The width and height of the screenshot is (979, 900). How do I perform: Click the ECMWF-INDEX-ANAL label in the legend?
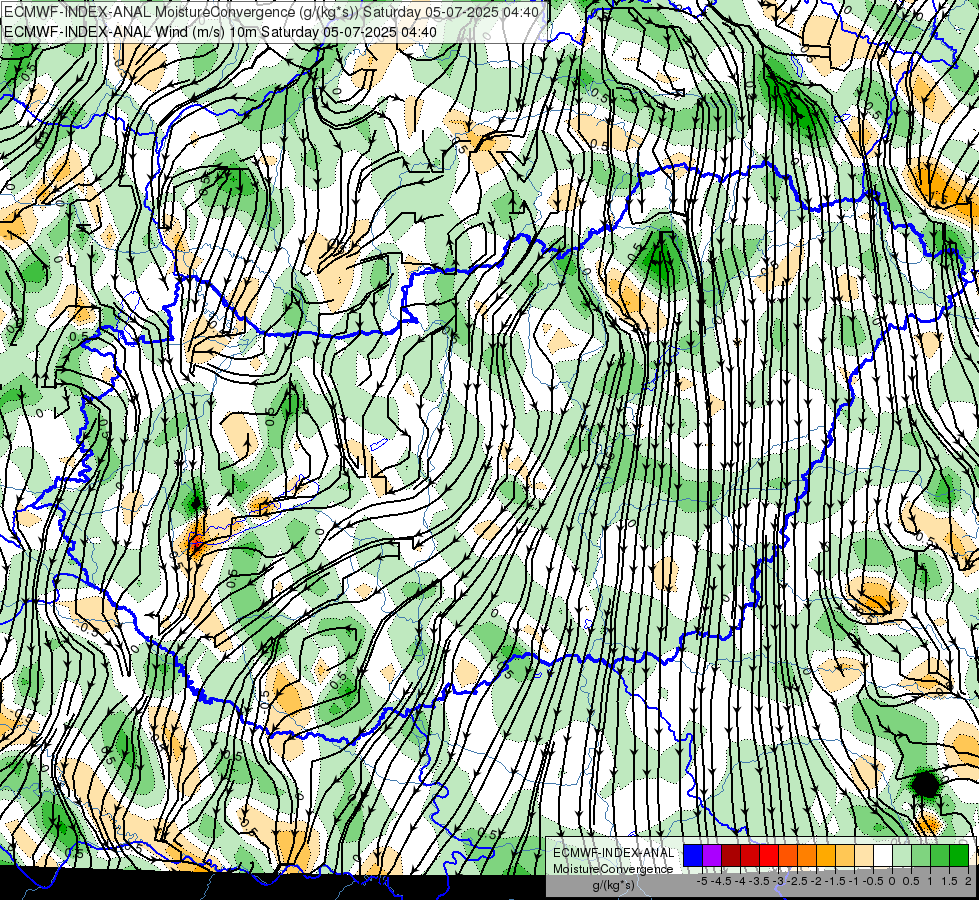(614, 853)
